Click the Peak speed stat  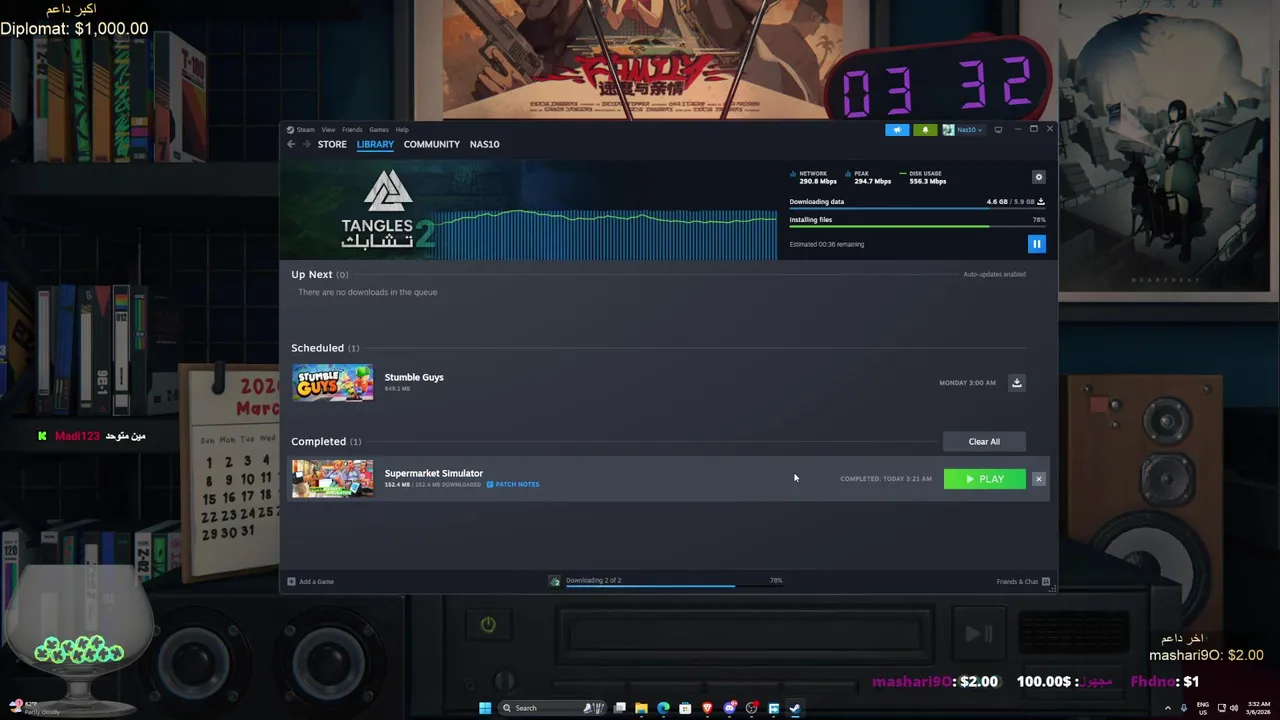[x=868, y=177]
